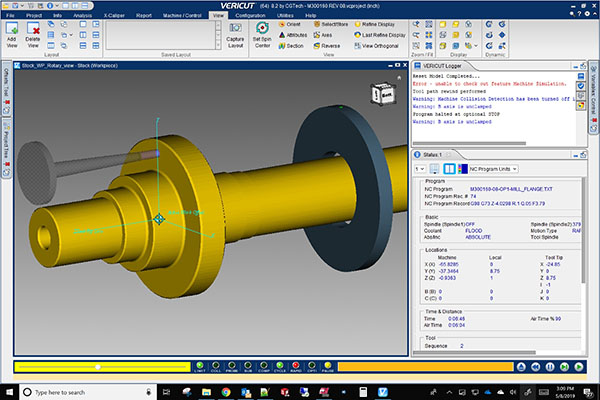Click the Windows taskbar search box
600x400 pixels.
click(x=60, y=390)
